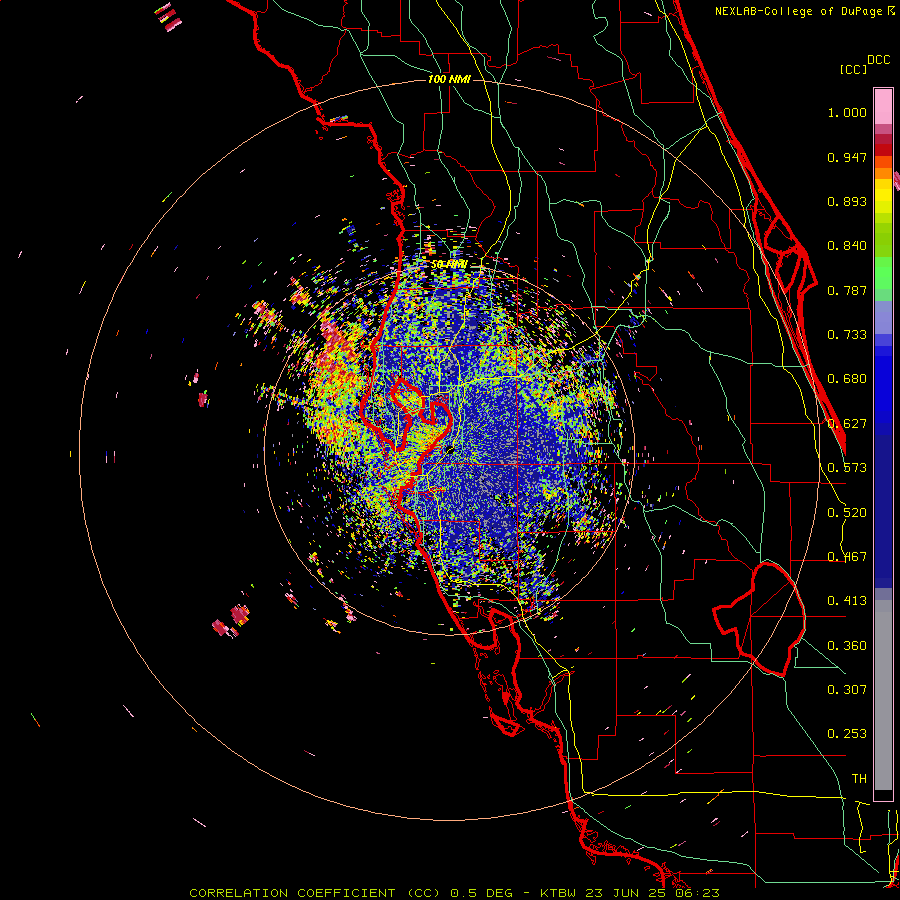Viewport: 900px width, 900px height.
Task: Click the NEXLAB-College of DuPage credit text
Action: point(799,11)
